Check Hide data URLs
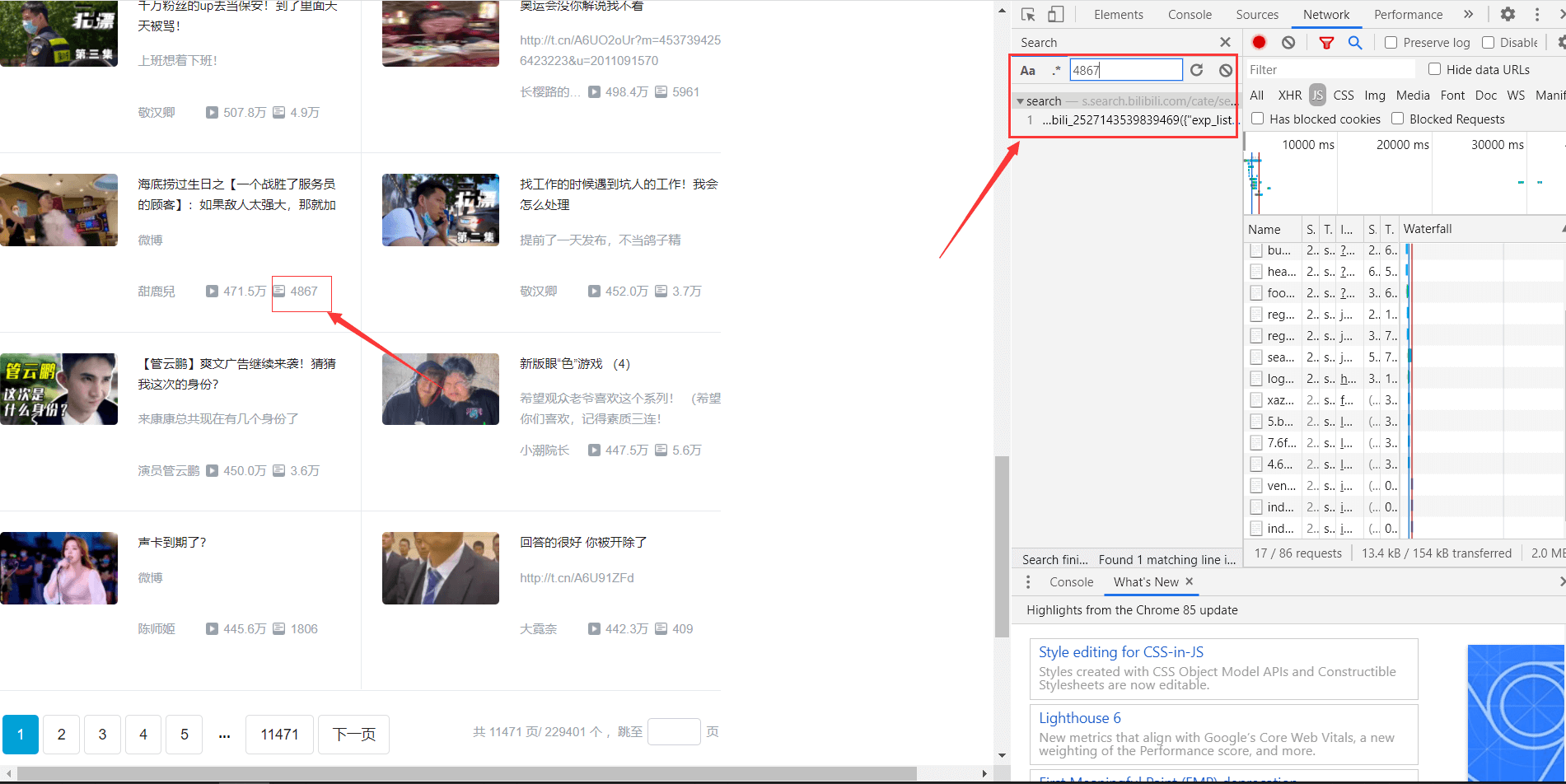This screenshot has width=1566, height=784. point(1434,69)
